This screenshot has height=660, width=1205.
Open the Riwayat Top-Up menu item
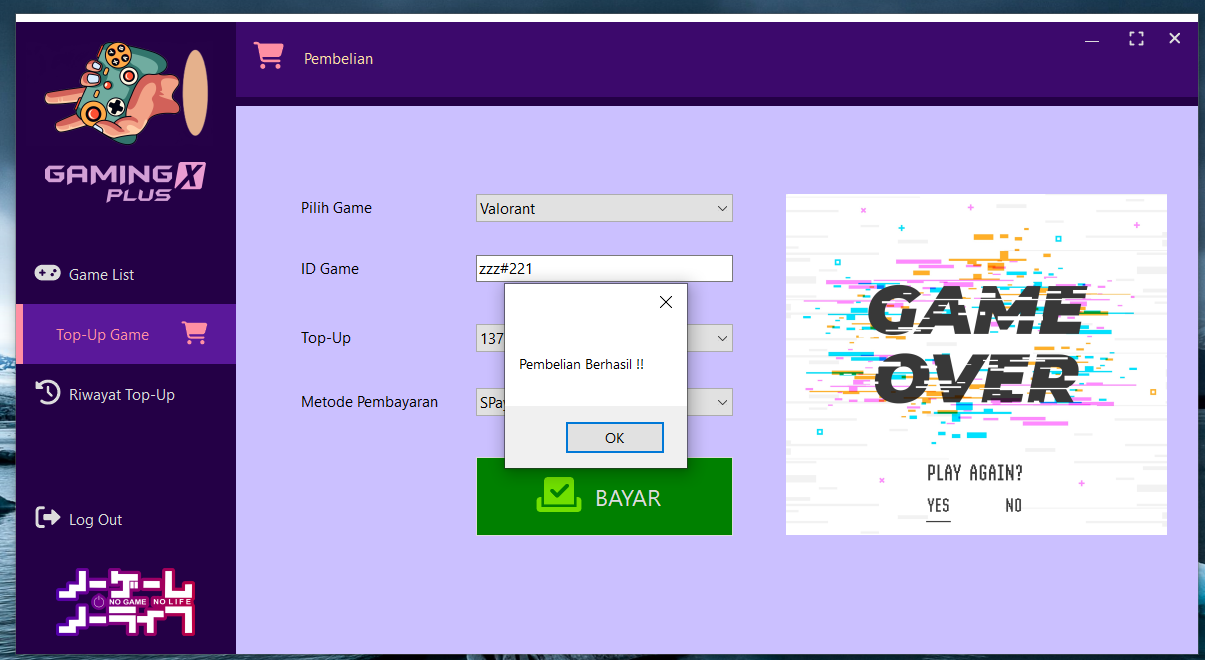click(x=126, y=394)
